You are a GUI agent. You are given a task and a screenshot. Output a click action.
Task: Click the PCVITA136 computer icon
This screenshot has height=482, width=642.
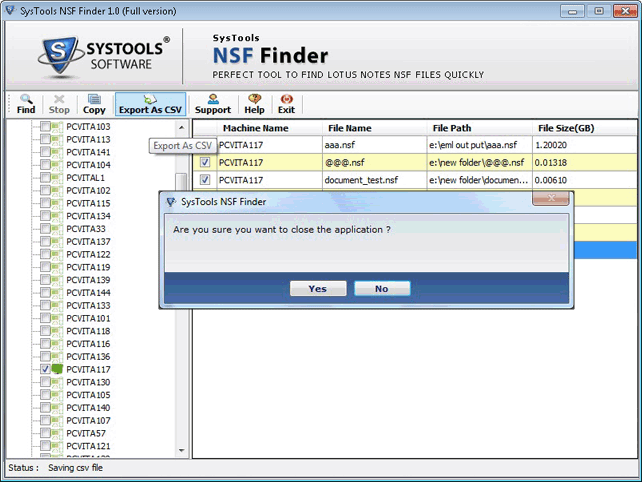coord(57,356)
